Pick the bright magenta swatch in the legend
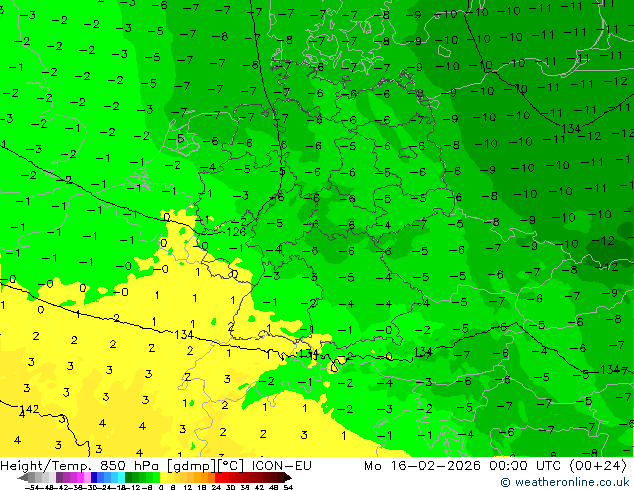The width and height of the screenshot is (634, 490). 80,477
